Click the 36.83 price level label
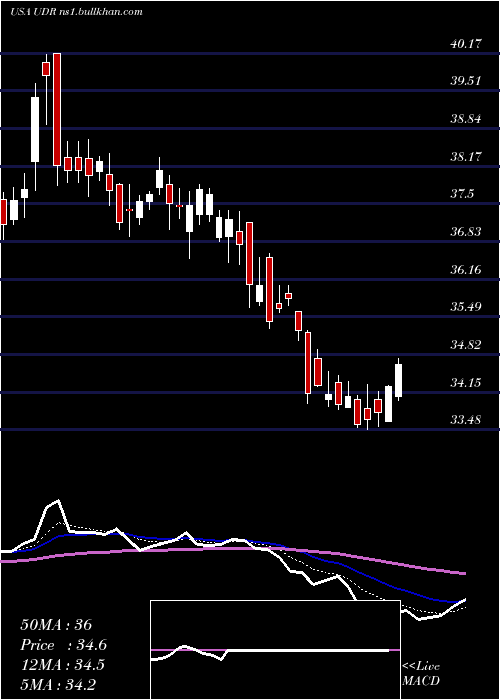The image size is (500, 700). [466, 232]
